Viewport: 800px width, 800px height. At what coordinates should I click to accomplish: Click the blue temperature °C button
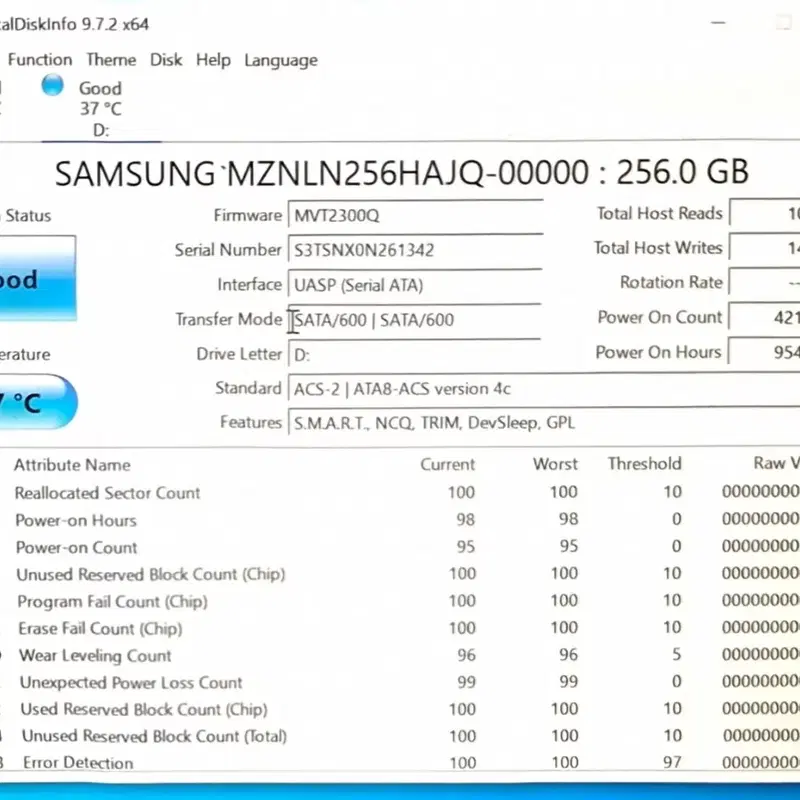click(x=38, y=402)
